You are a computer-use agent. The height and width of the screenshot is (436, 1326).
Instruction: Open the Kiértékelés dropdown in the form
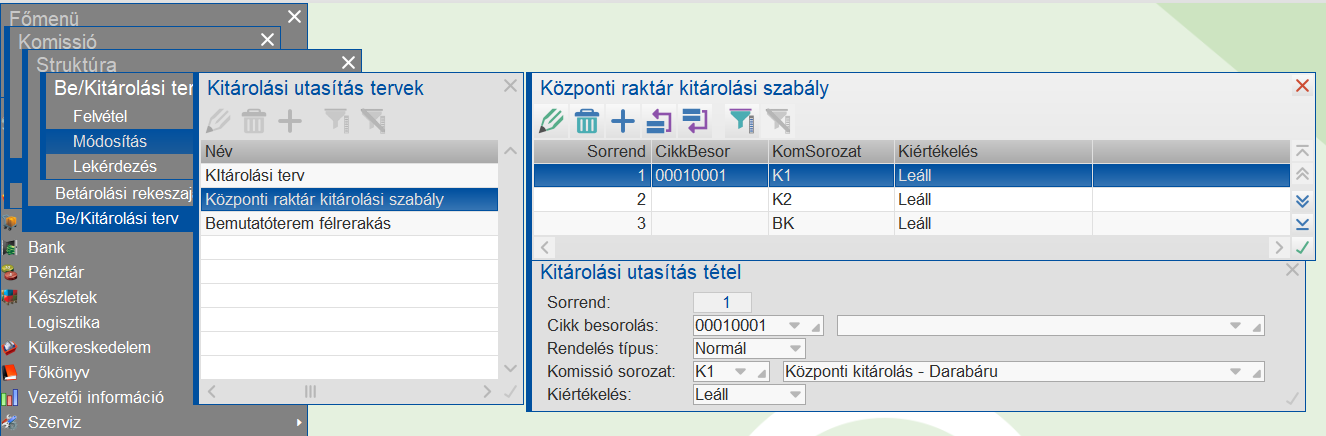click(x=796, y=395)
